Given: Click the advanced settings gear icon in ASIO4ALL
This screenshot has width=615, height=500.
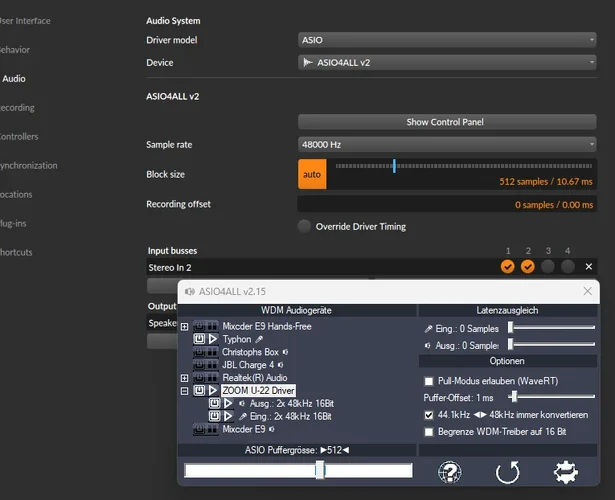Looking at the screenshot, I should click(567, 472).
